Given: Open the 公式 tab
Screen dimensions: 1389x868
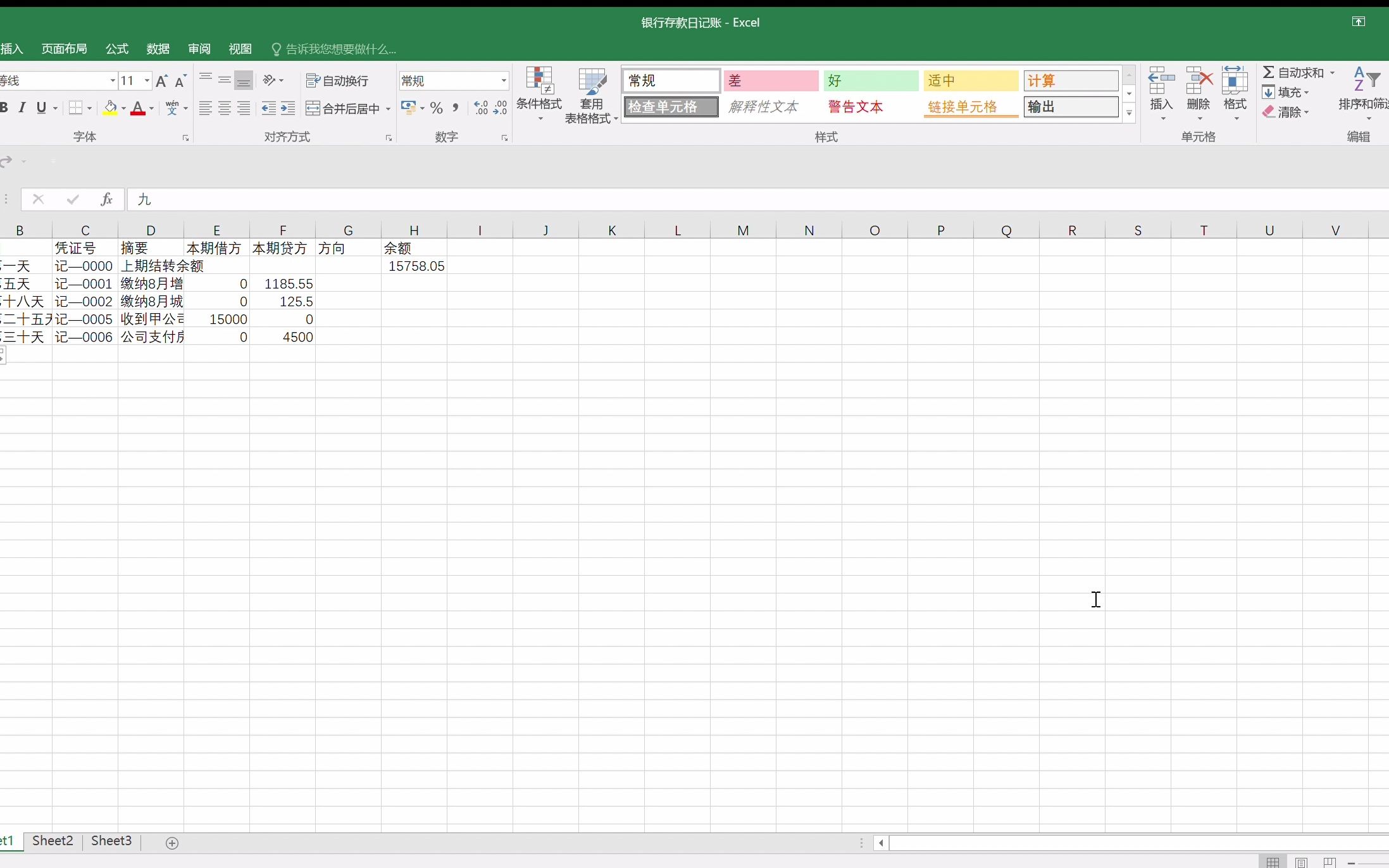Looking at the screenshot, I should pyautogui.click(x=117, y=49).
